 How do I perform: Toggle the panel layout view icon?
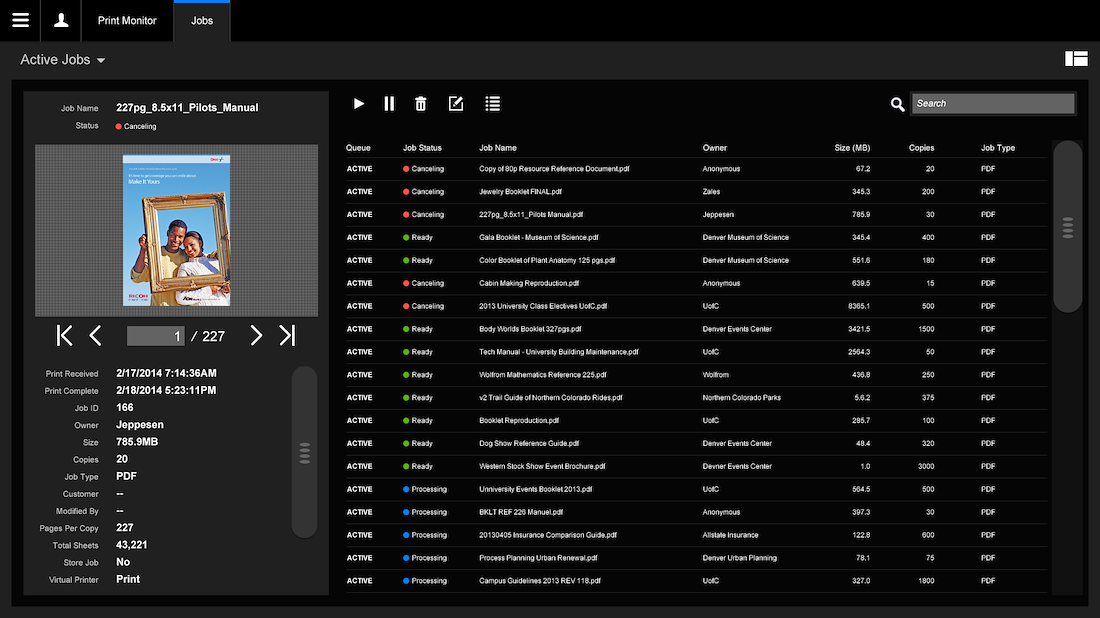1076,59
